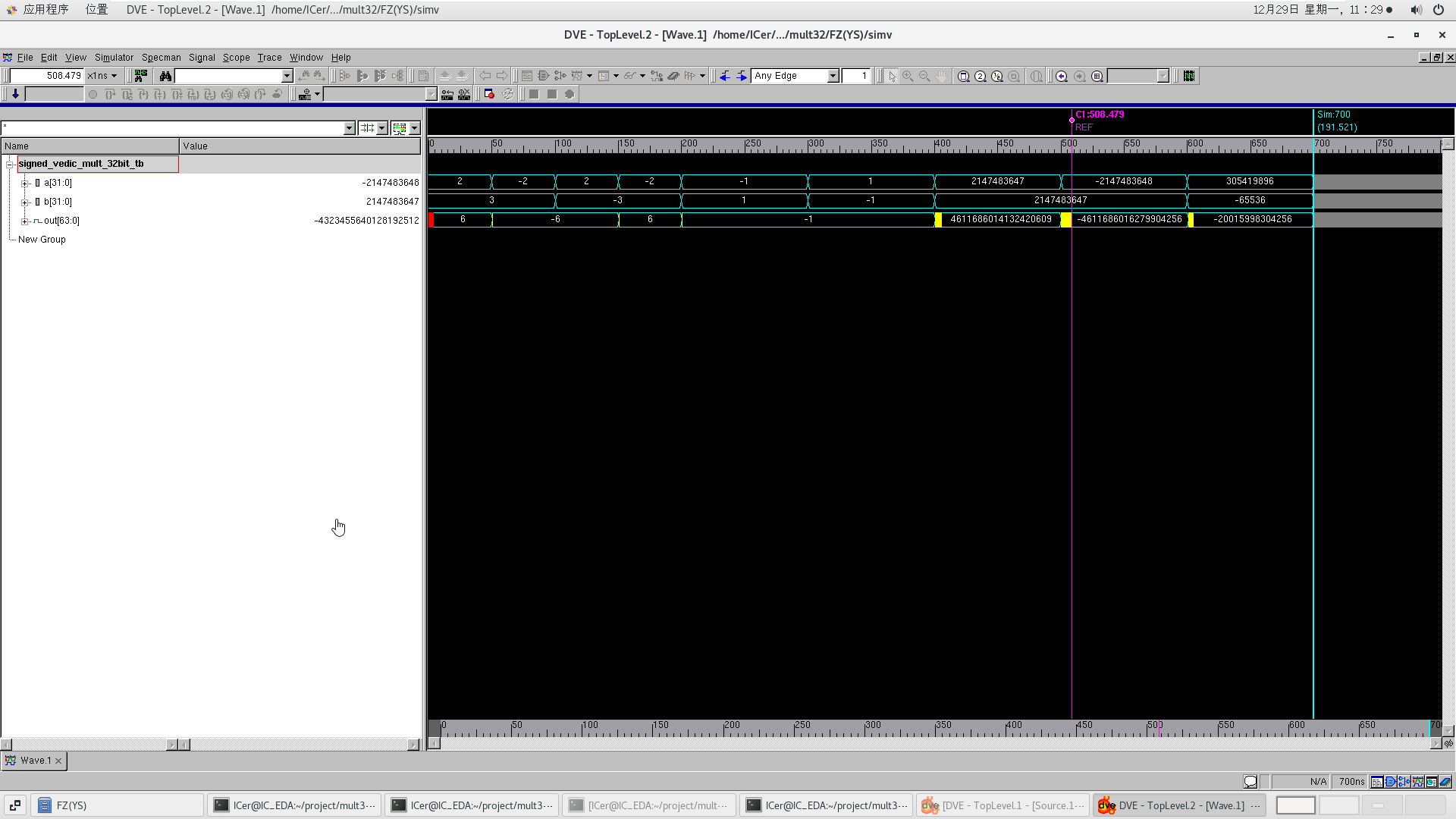Select the pointer selection tool
This screenshot has height=819, width=1456.
[x=891, y=76]
